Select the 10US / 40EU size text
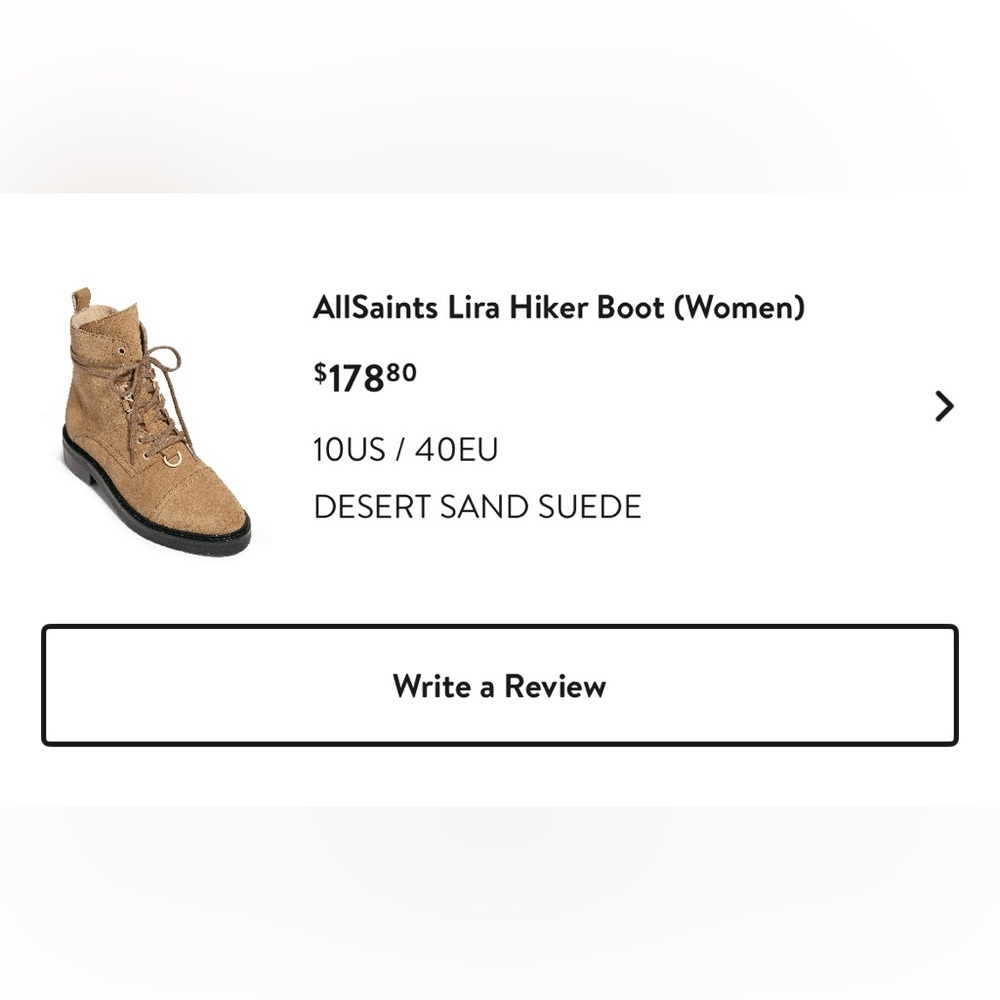The width and height of the screenshot is (1000, 1000). (x=405, y=450)
